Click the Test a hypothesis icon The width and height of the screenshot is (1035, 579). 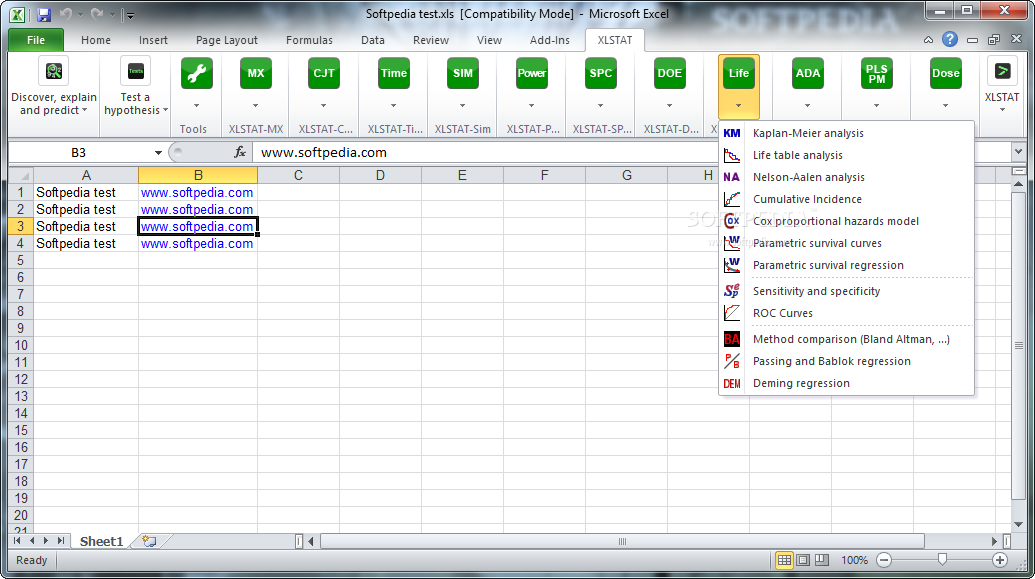(x=135, y=72)
